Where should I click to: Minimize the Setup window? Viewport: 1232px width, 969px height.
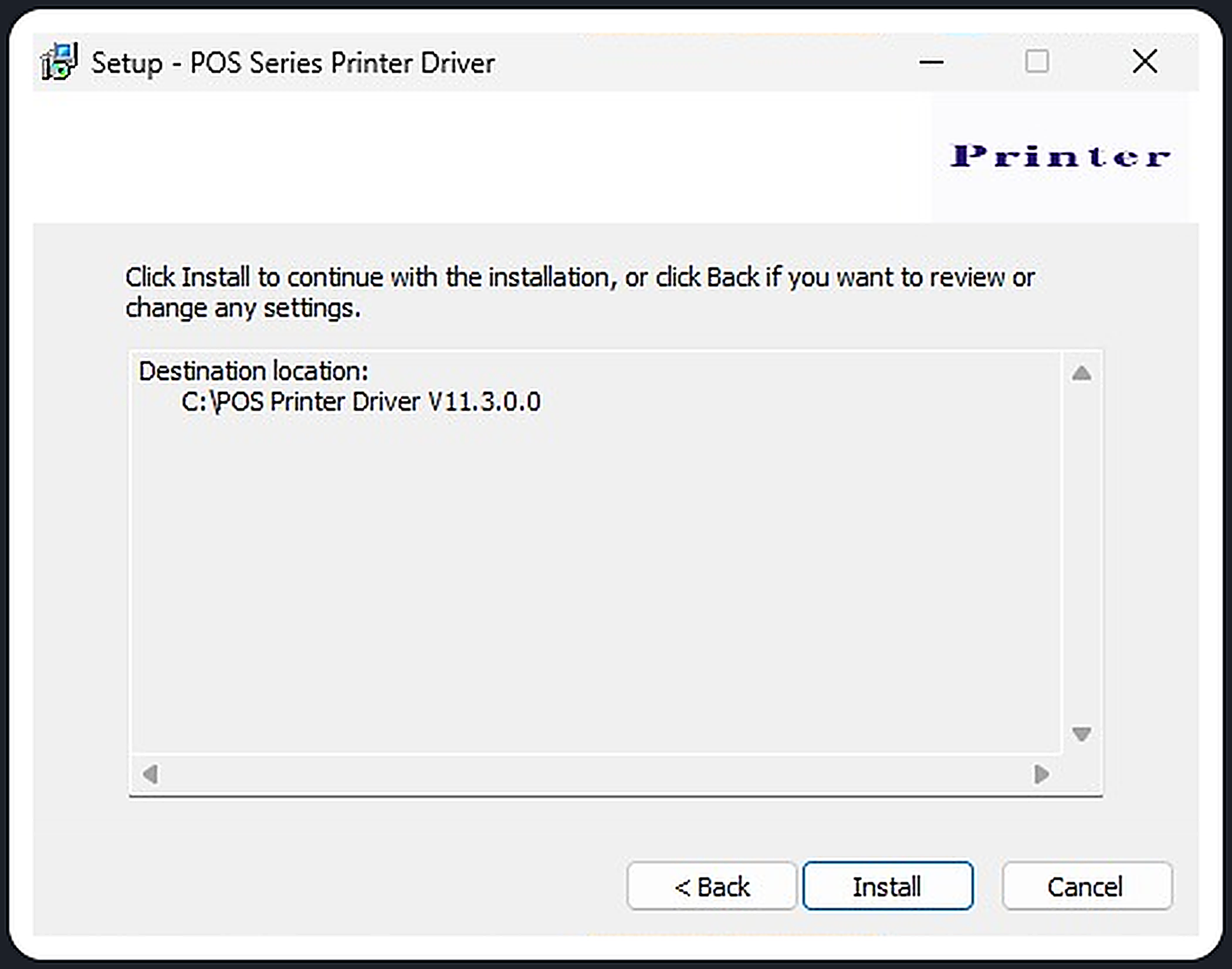click(x=931, y=62)
